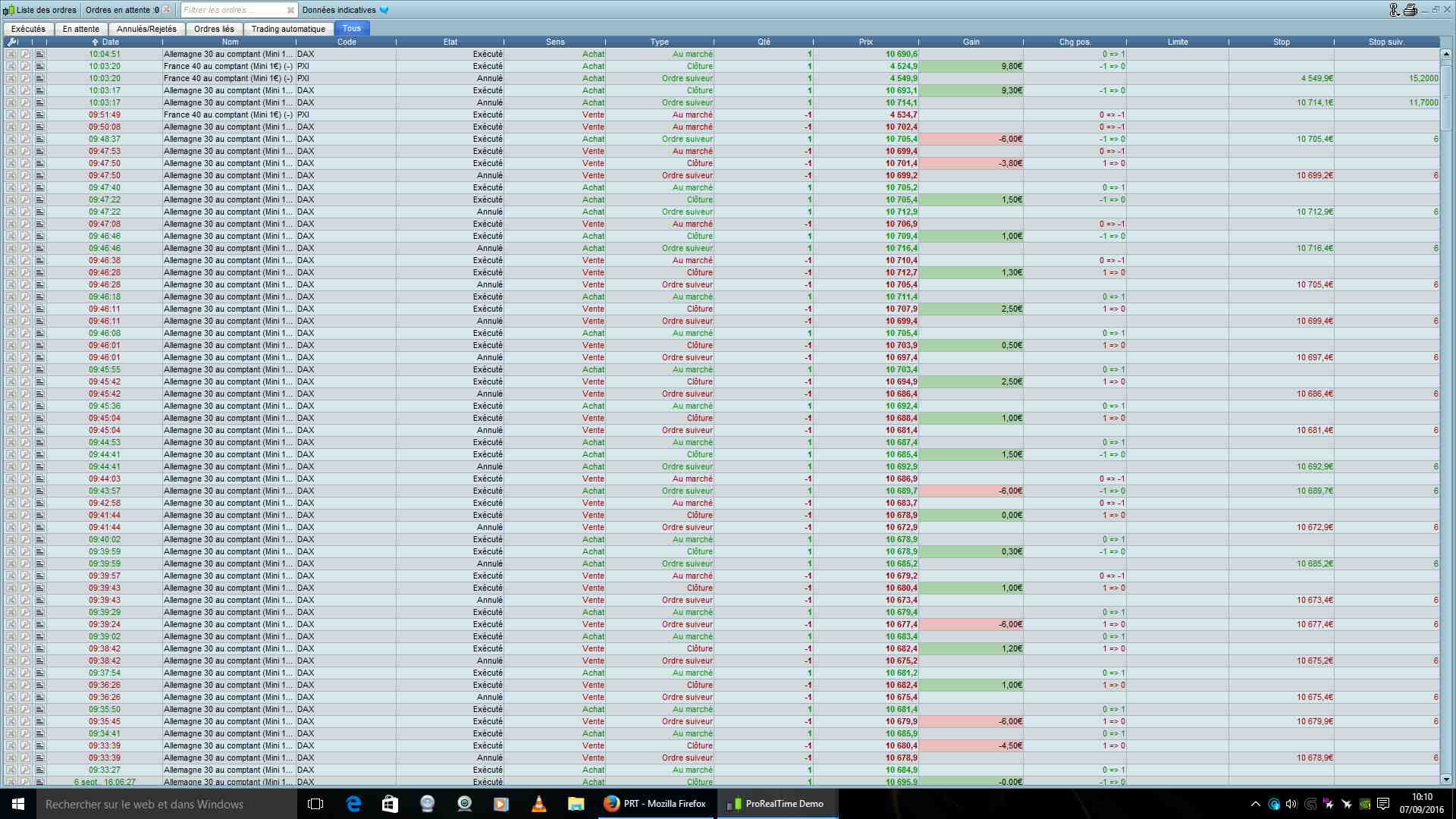The image size is (1456, 819).
Task: Clear the order filter field X
Action: [x=290, y=10]
